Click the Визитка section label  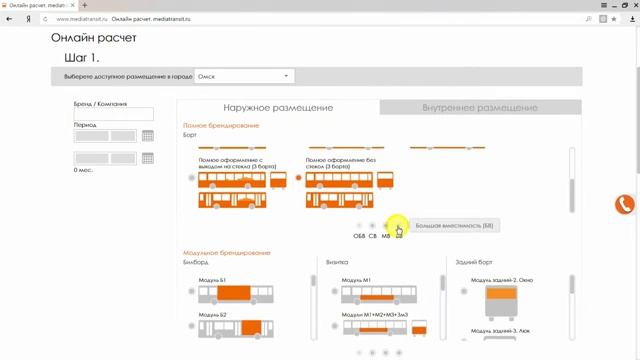tap(337, 262)
